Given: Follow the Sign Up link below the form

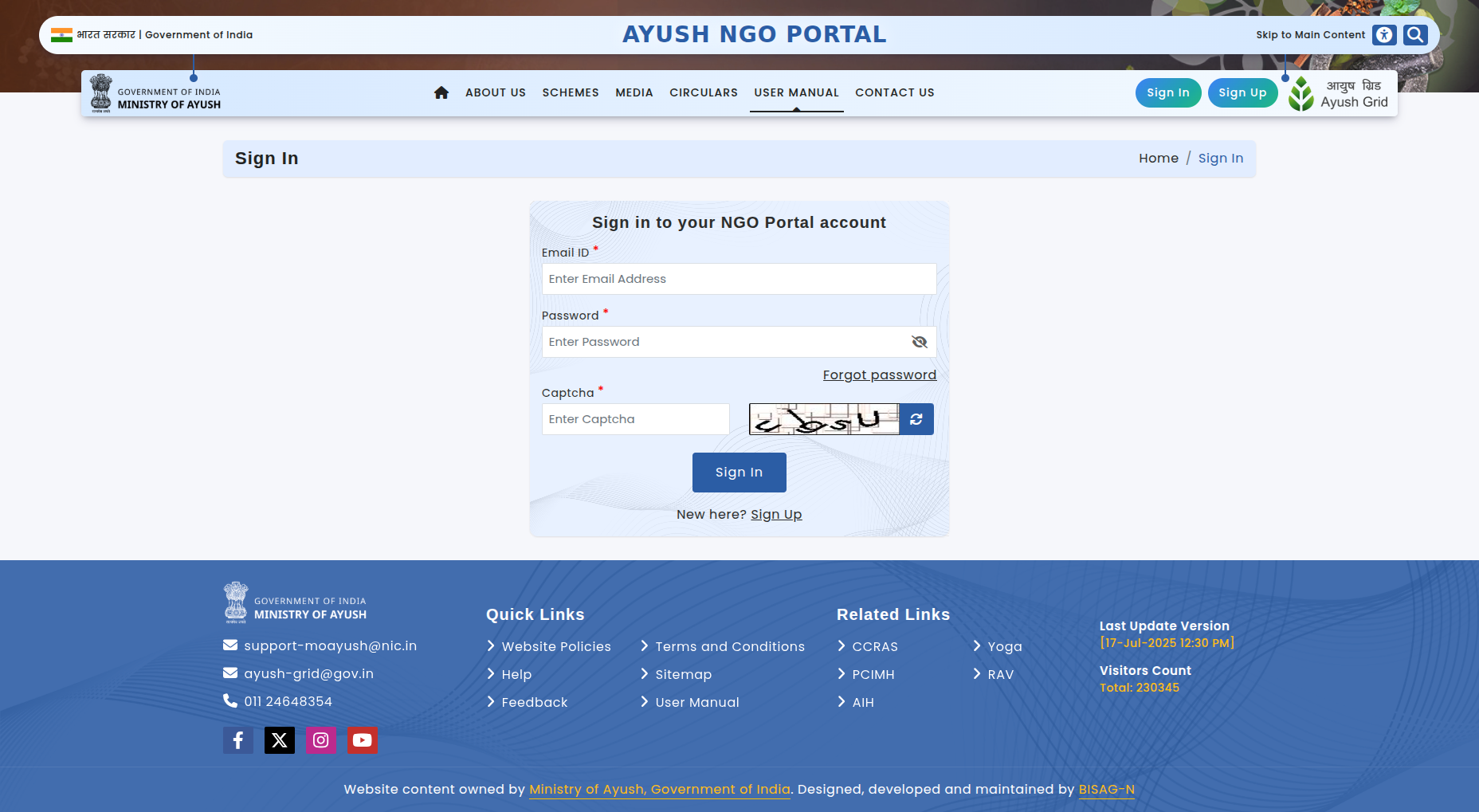Looking at the screenshot, I should (x=776, y=515).
